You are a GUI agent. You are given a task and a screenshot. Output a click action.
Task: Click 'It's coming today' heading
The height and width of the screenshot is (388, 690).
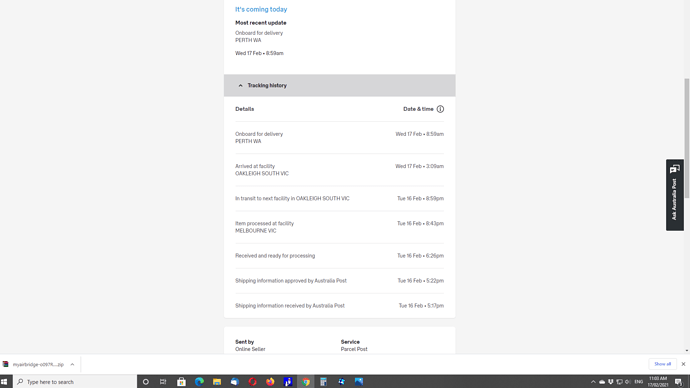pos(261,9)
